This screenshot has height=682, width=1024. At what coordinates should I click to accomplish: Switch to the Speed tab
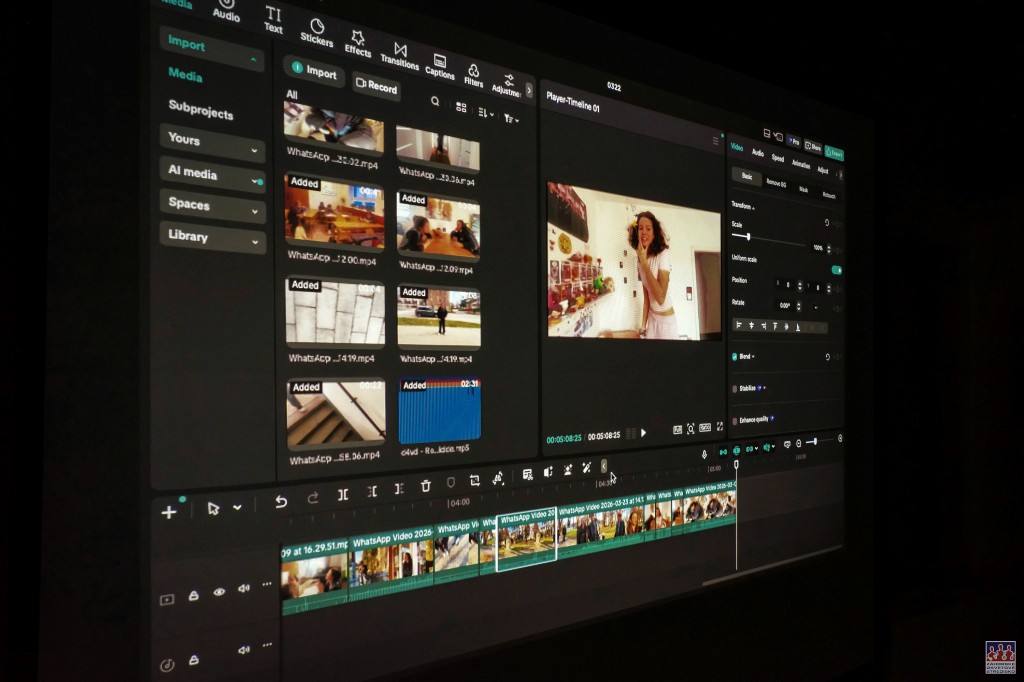click(778, 158)
